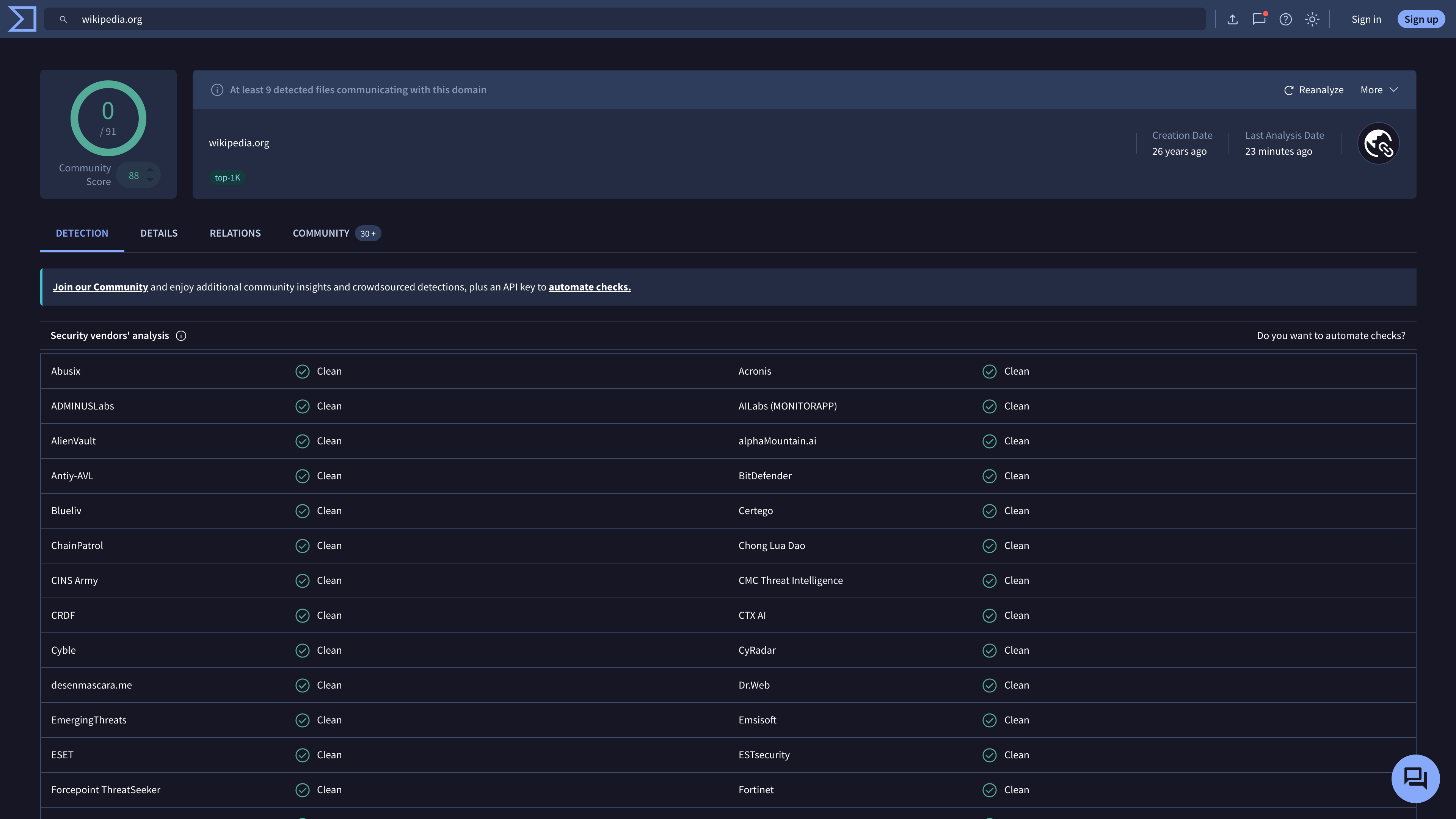Select the 'CINS Army' vendor name
The image size is (1456, 819).
coord(74,581)
